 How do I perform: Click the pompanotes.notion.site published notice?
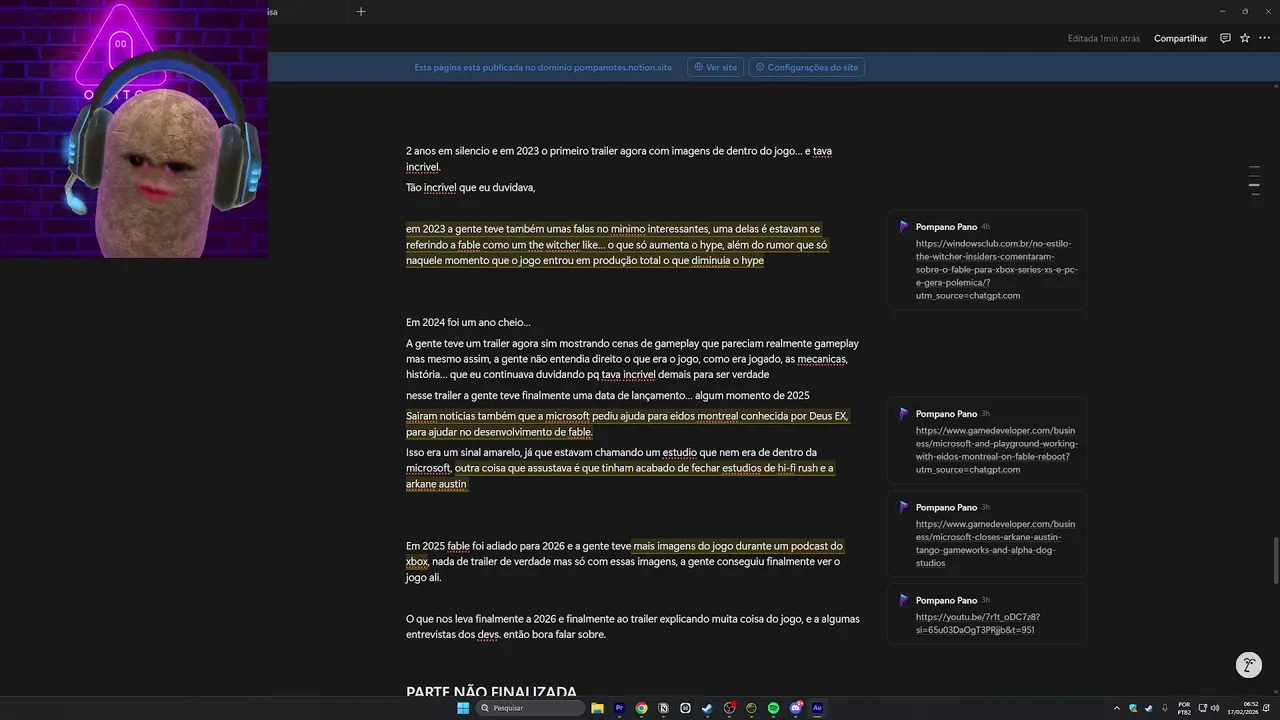(x=543, y=67)
